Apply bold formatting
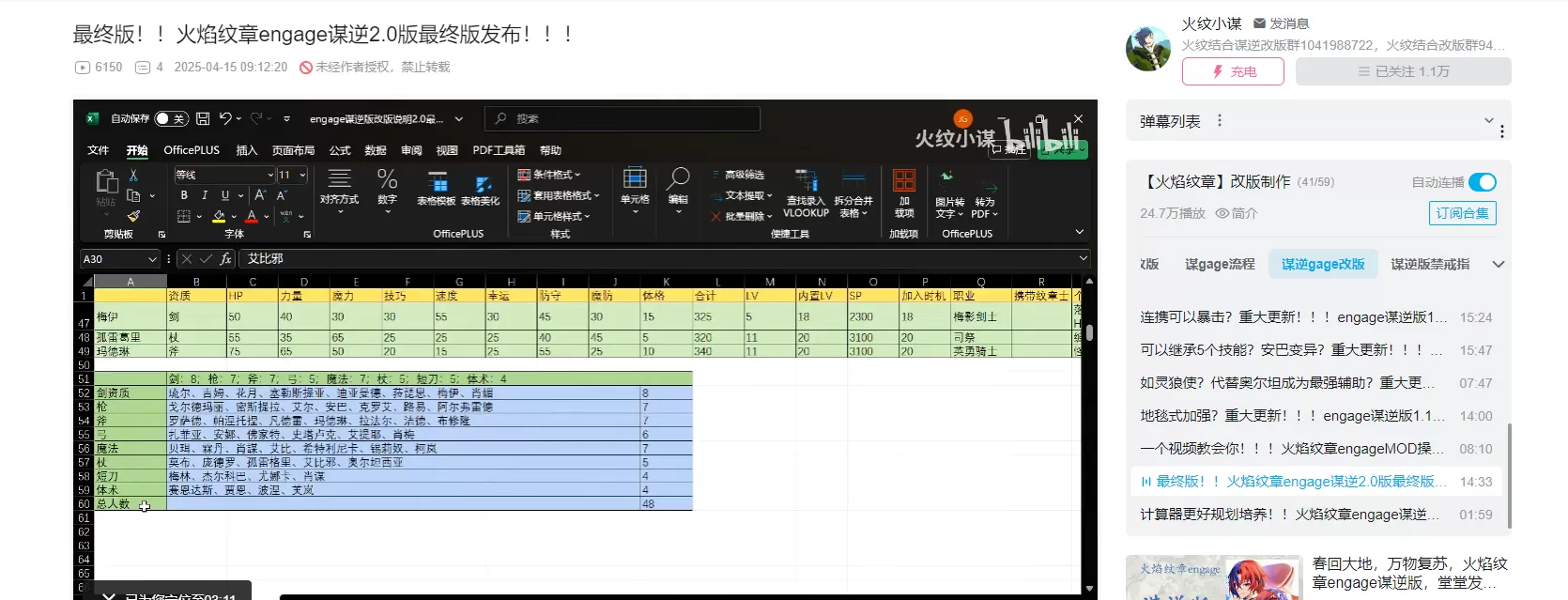 (184, 195)
